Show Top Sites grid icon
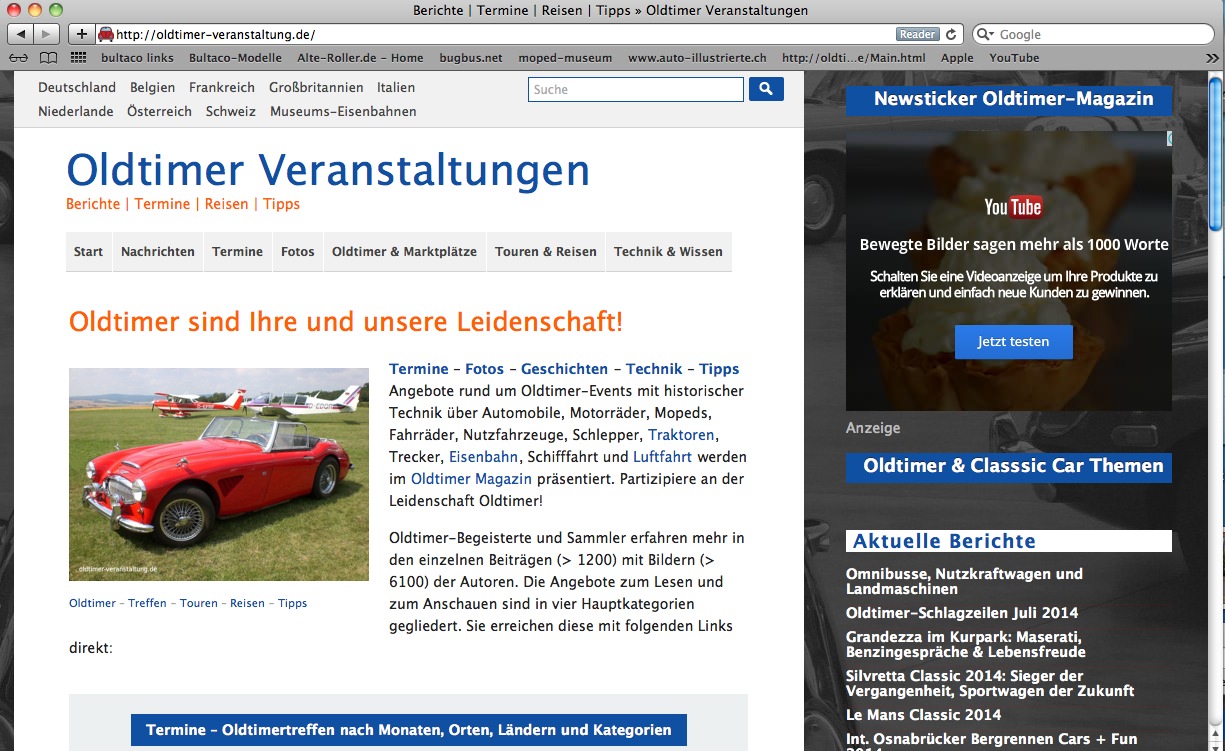Viewport: 1225px width, 751px height. tap(79, 58)
